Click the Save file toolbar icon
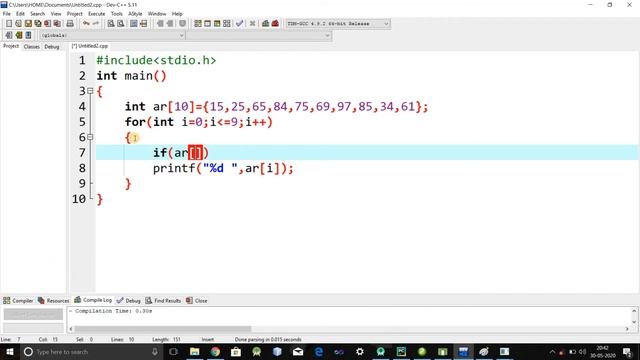The width and height of the screenshot is (640, 360). 28,24
